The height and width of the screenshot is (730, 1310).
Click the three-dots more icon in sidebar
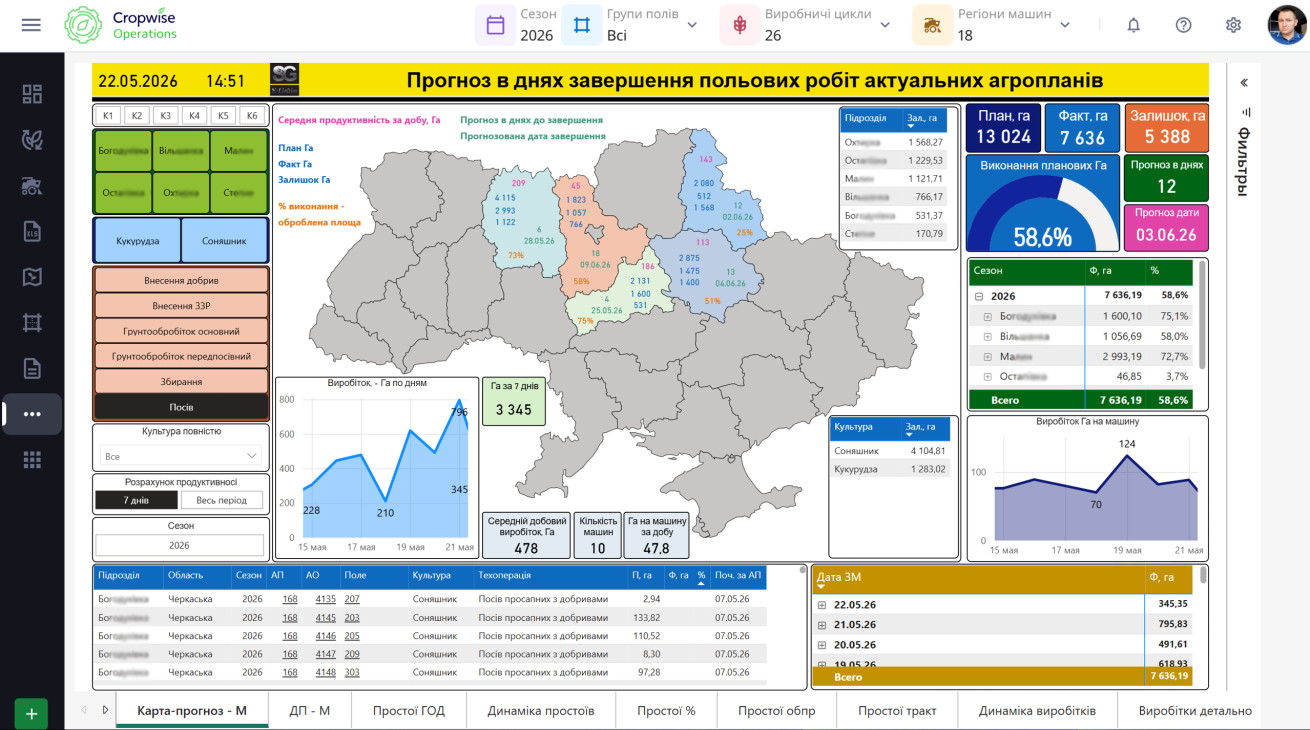click(32, 414)
